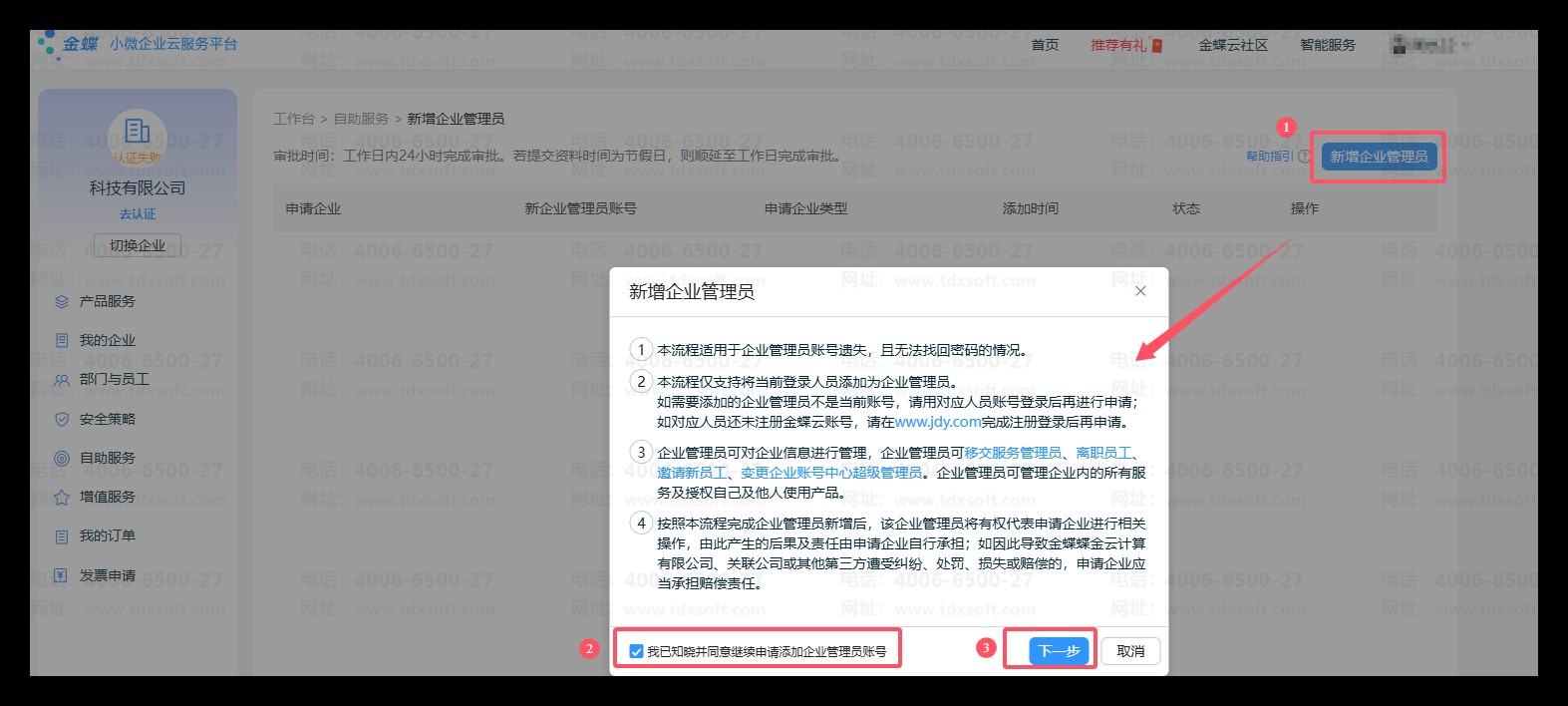Click the 产品服务 layers icon in sidebar
Viewport: 1568px width, 706px height.
(x=62, y=301)
